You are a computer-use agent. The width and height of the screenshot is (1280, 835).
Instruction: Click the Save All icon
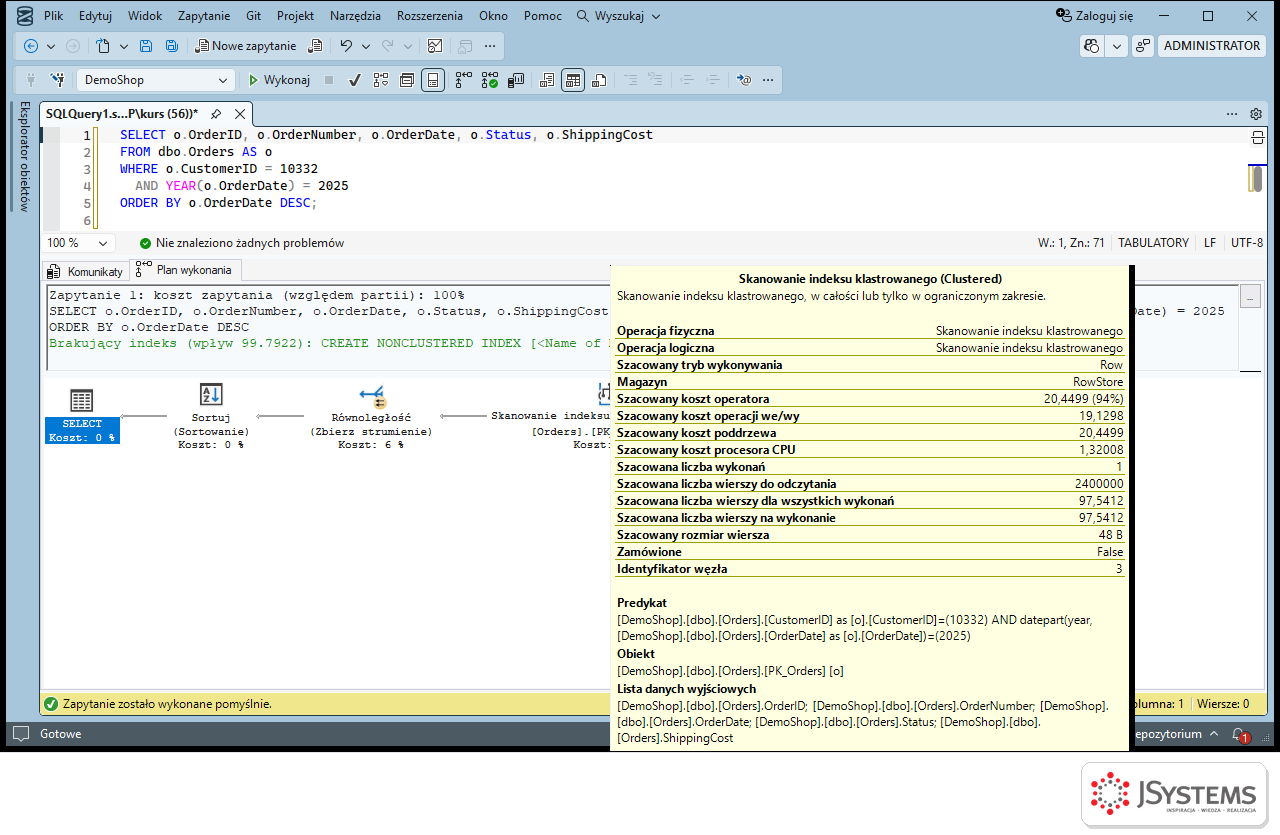pyautogui.click(x=171, y=46)
